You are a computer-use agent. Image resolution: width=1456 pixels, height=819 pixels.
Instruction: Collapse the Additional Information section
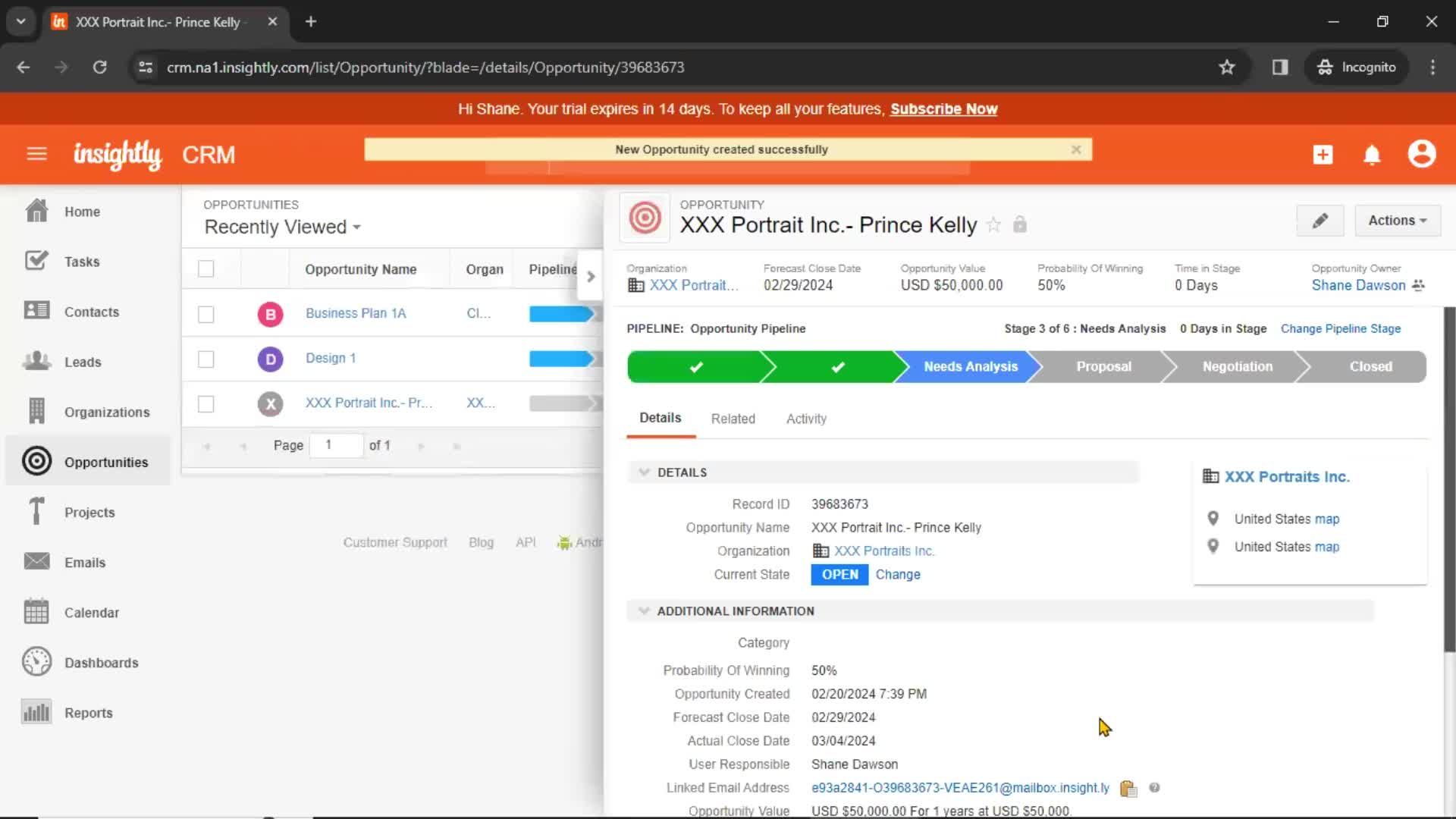644,611
